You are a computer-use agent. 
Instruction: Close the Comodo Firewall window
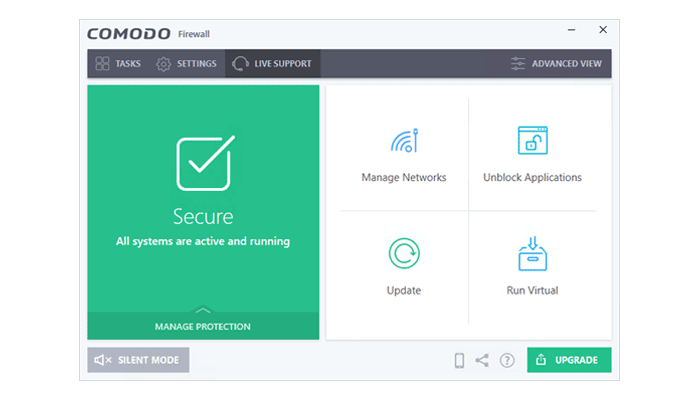(602, 30)
